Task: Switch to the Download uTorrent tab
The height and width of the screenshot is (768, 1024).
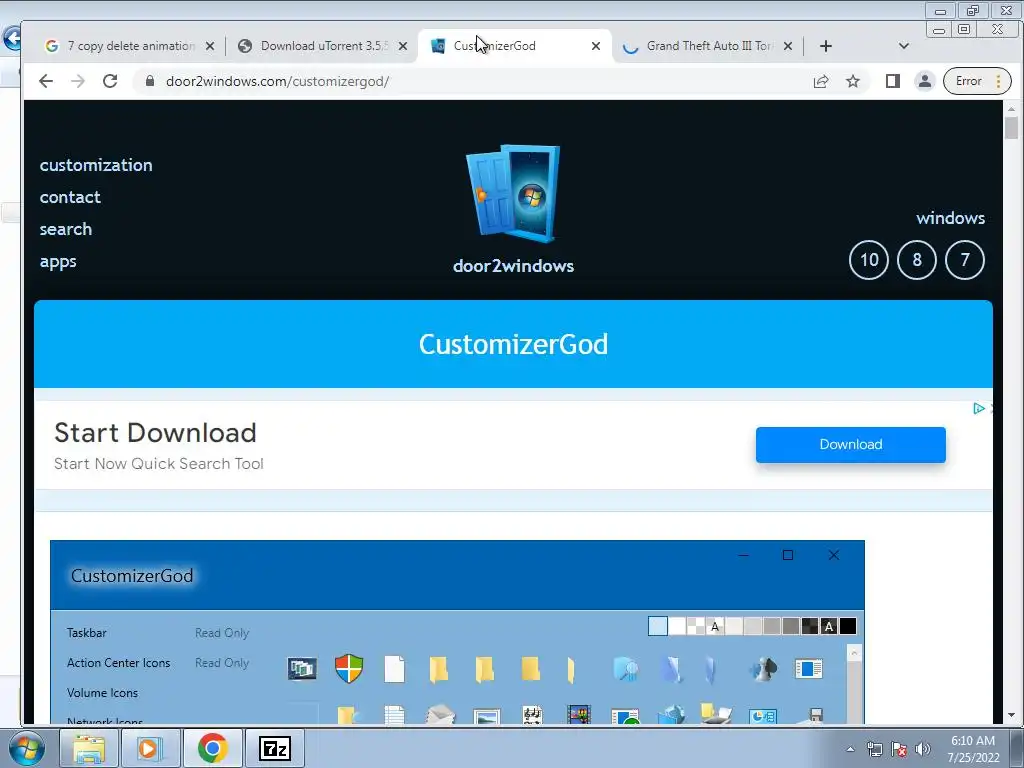Action: 324,46
